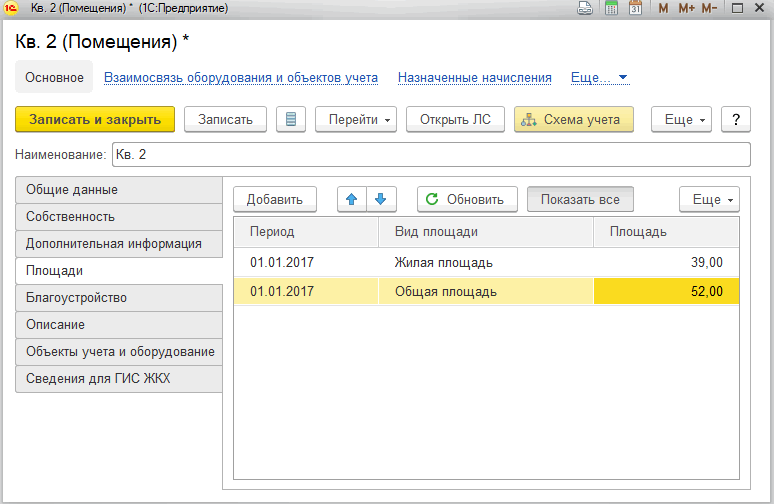Select the Жилая площадь cell
Screen dimensions: 774x504
click(486, 263)
